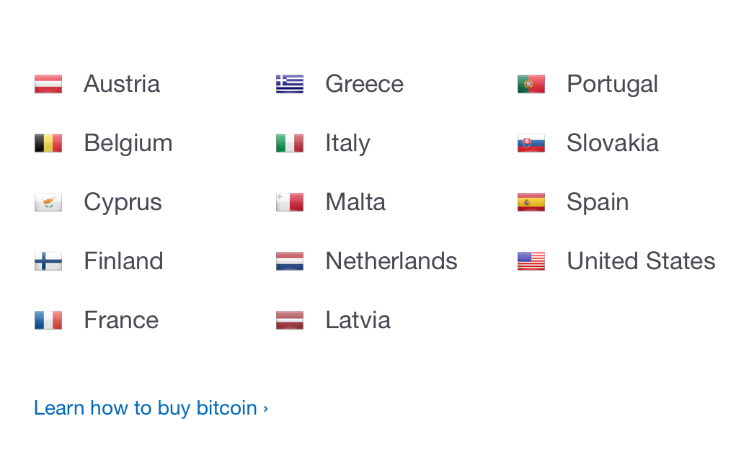The image size is (754, 472).
Task: Click the Portugal flag icon
Action: (531, 84)
